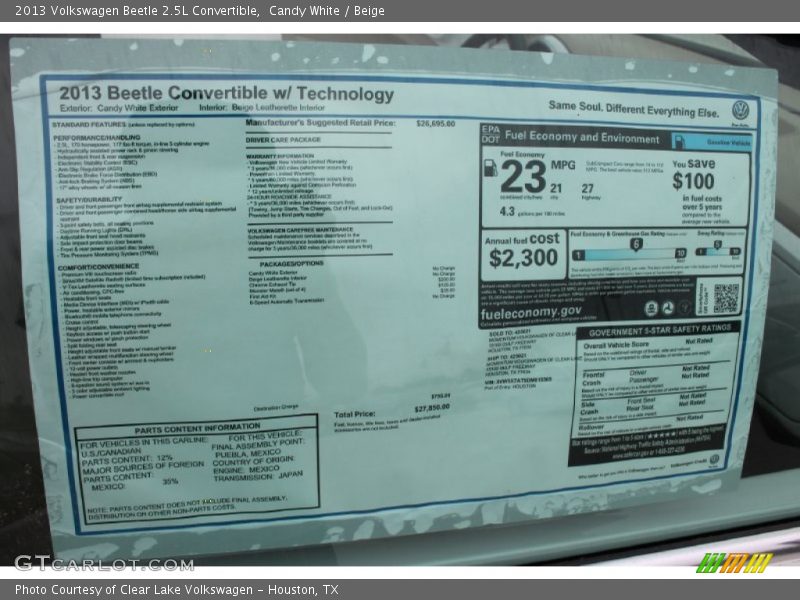Click heading "2013 Beetle Convertible w/ Technology"
Image resolution: width=800 pixels, height=600 pixels.
(x=227, y=93)
